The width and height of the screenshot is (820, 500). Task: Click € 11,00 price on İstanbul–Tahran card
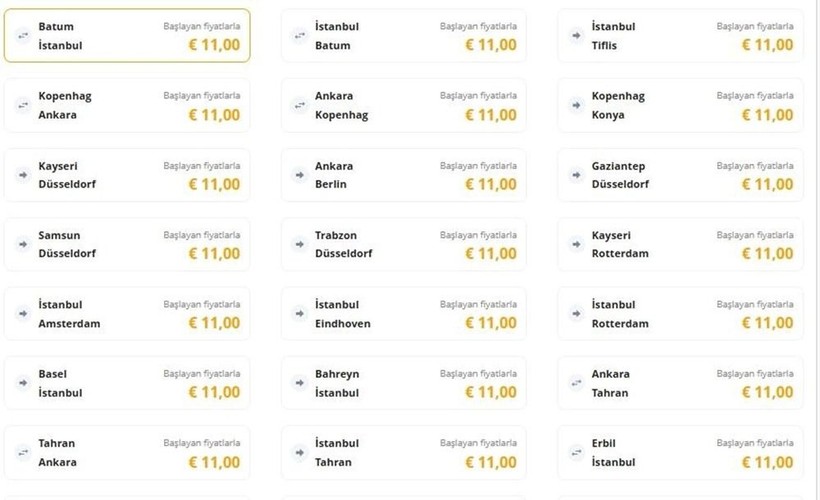(491, 462)
